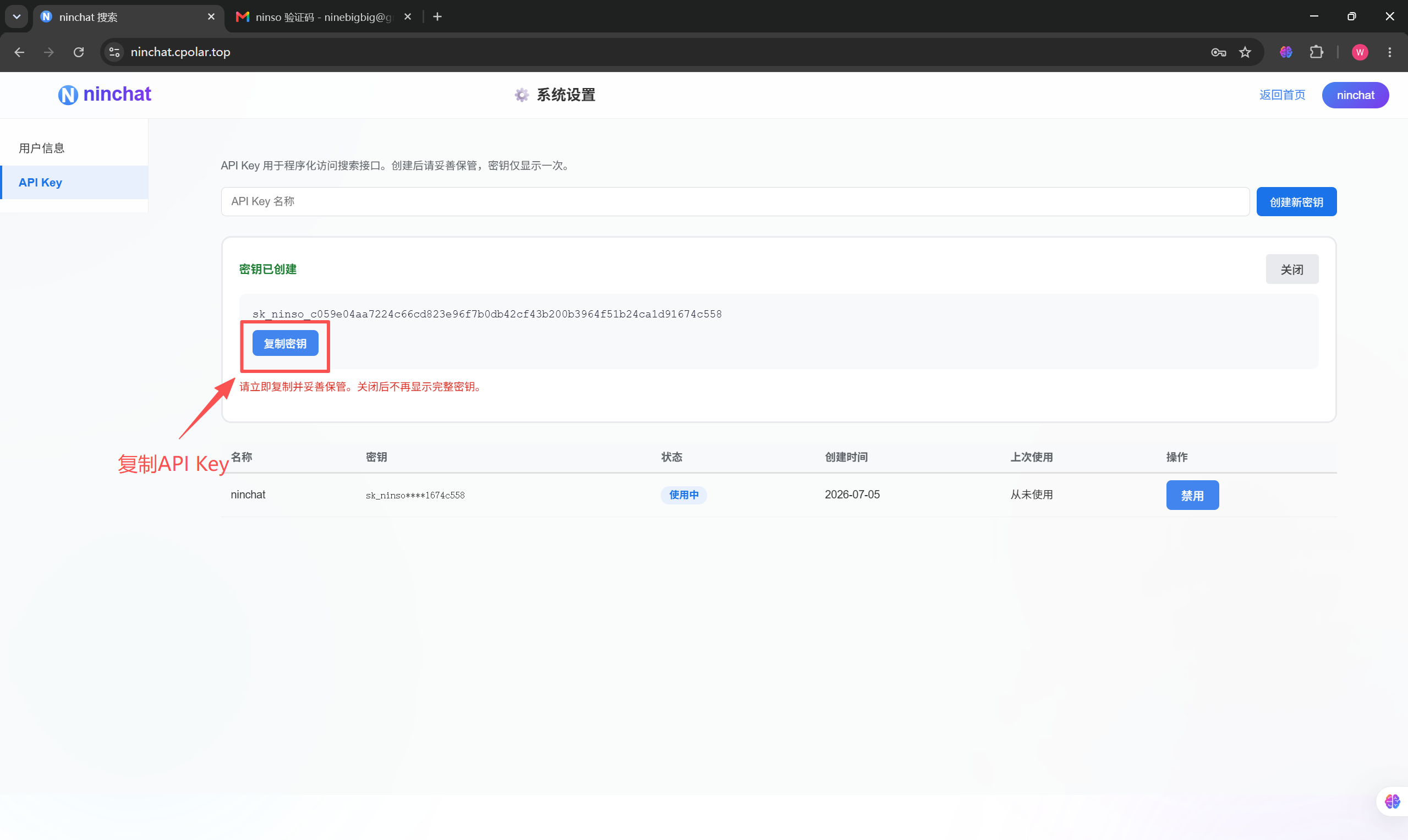Switch to the ninchat 搜索 tab
The height and width of the screenshot is (840, 1408).
click(128, 17)
